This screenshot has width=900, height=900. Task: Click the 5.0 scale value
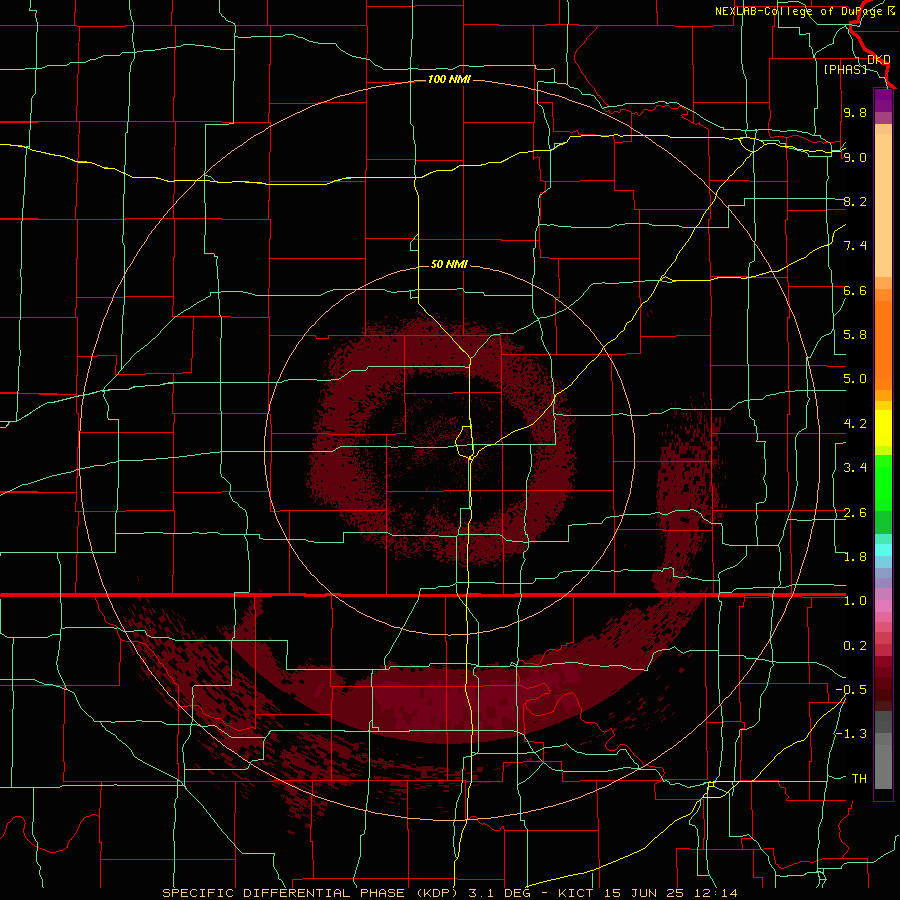(x=855, y=379)
